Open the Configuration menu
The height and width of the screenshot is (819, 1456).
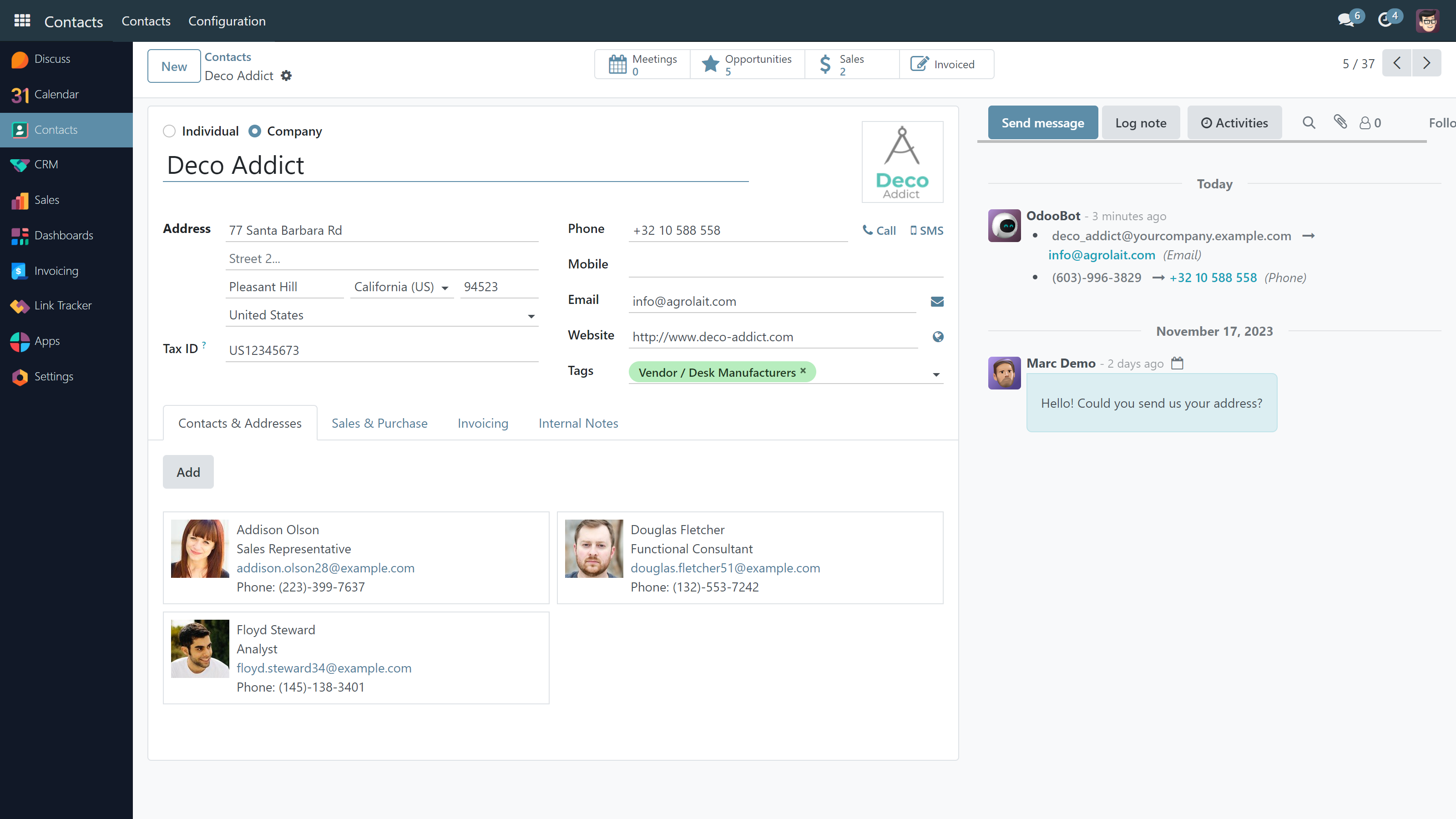(x=227, y=21)
